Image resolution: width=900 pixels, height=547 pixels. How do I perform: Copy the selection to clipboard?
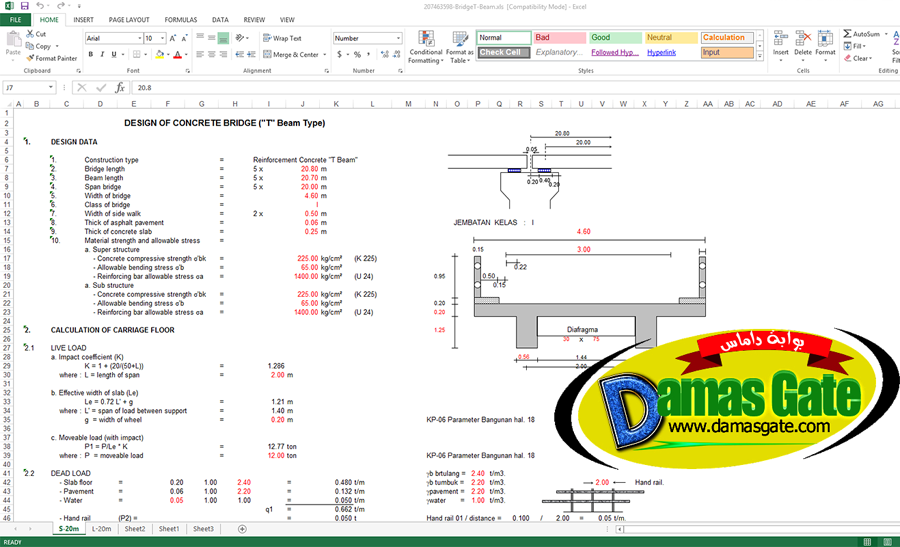38,46
